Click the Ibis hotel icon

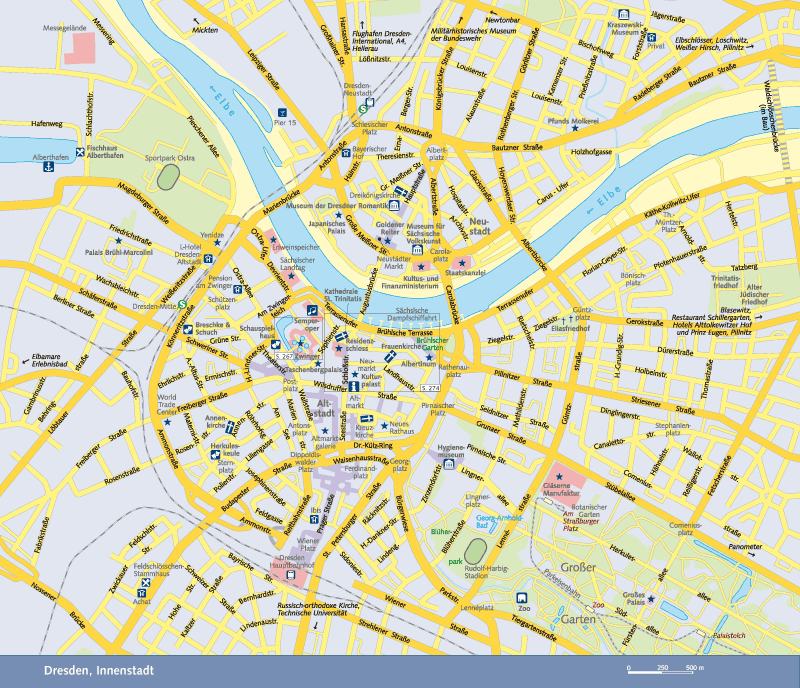pos(314,523)
